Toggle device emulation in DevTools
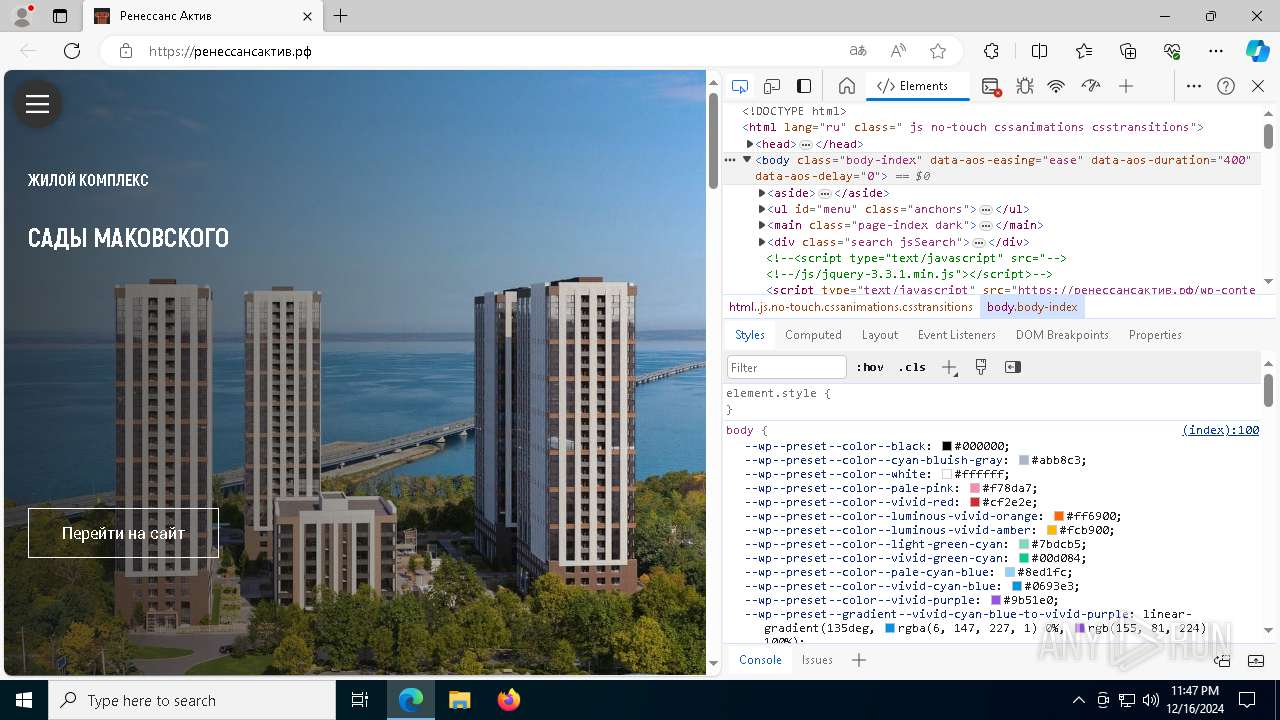Viewport: 1280px width, 720px height. (772, 86)
